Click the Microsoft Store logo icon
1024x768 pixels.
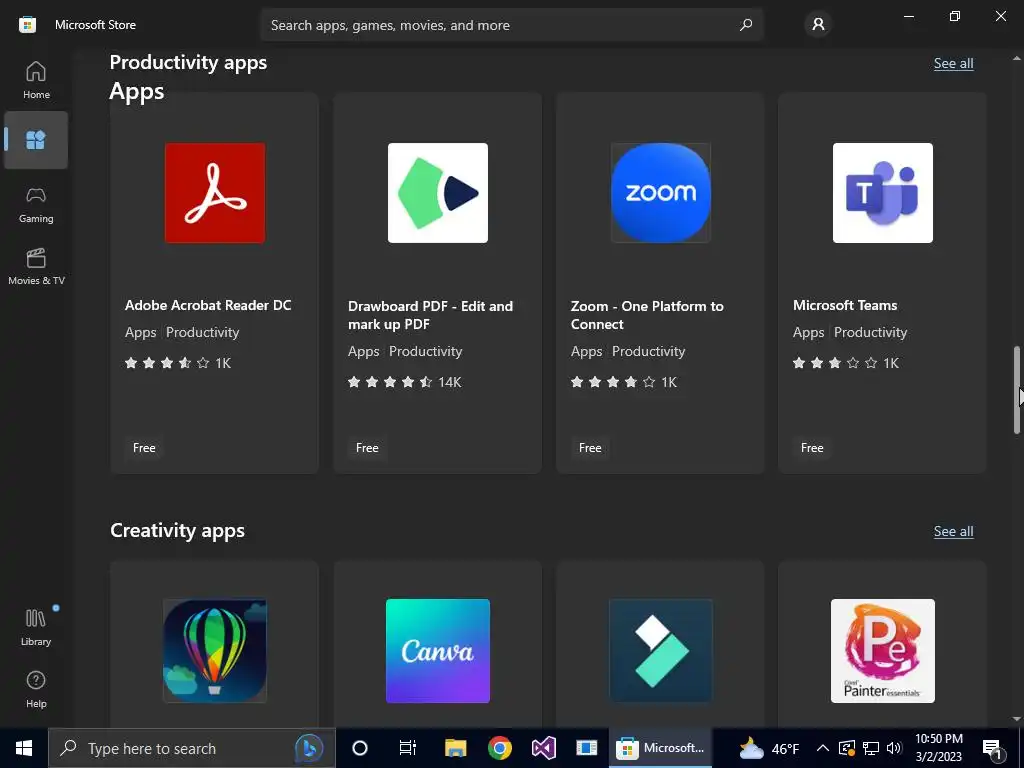coord(27,25)
